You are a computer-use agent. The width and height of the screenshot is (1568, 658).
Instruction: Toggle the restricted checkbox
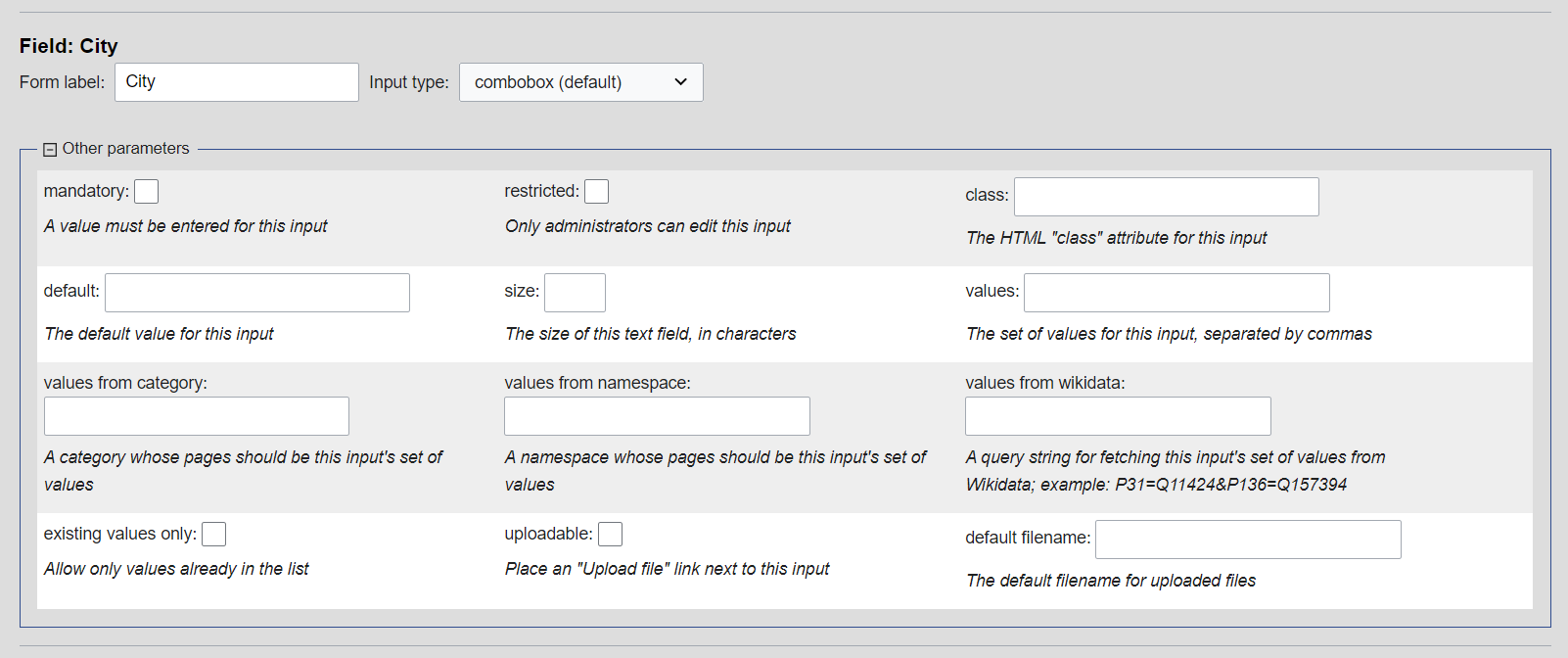coord(596,192)
